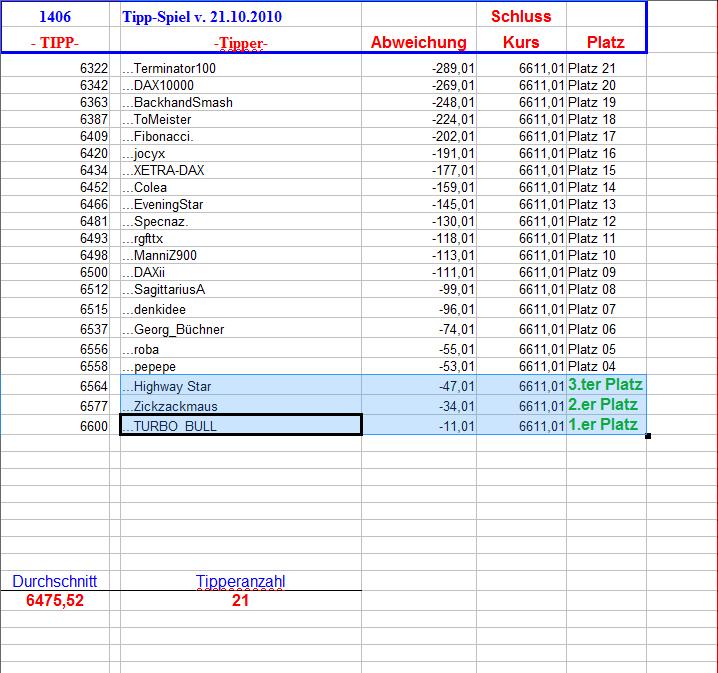Select the cell showing game number 1406
The image size is (718, 673).
point(55,16)
